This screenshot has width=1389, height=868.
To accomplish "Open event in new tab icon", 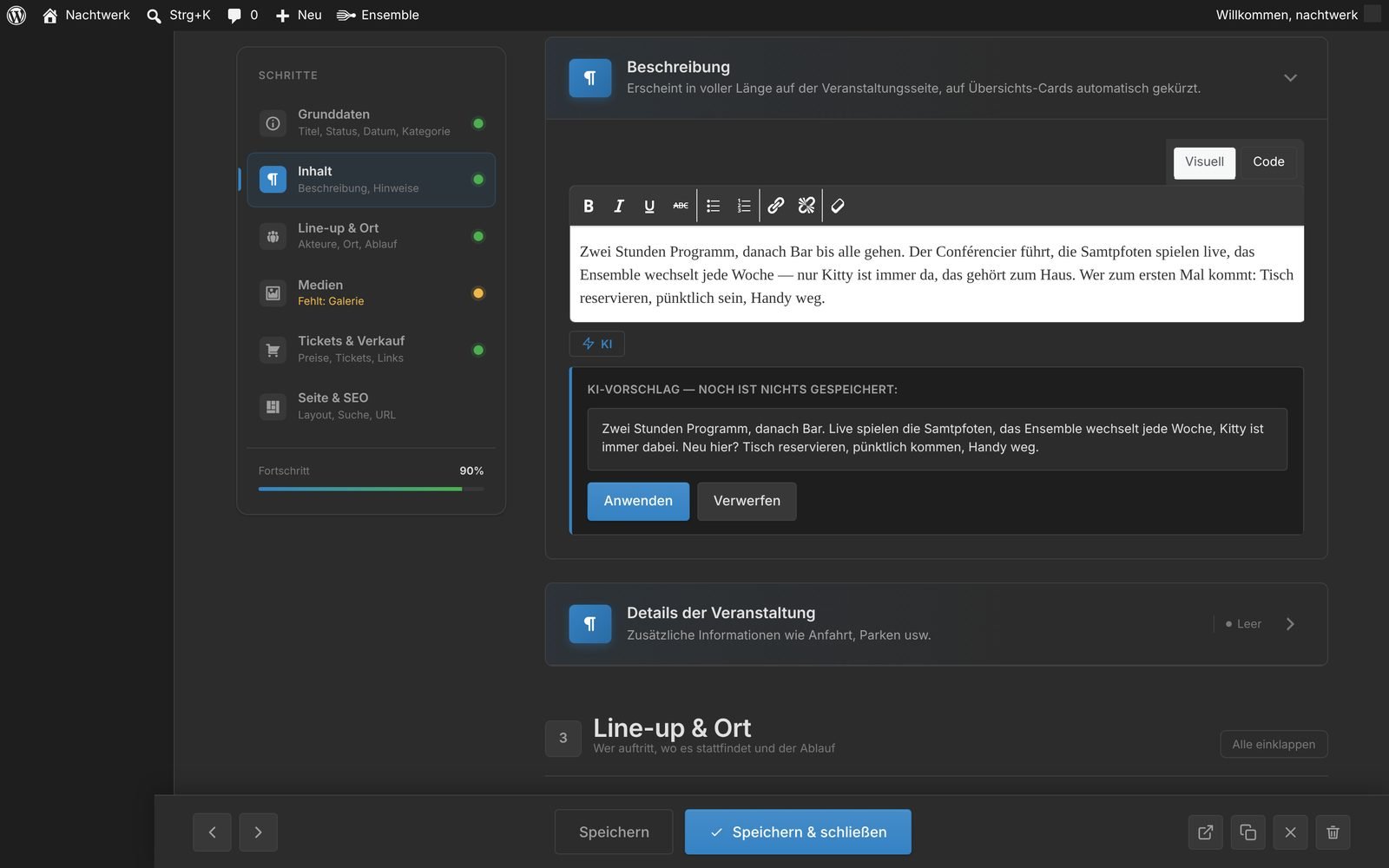I will [1205, 832].
